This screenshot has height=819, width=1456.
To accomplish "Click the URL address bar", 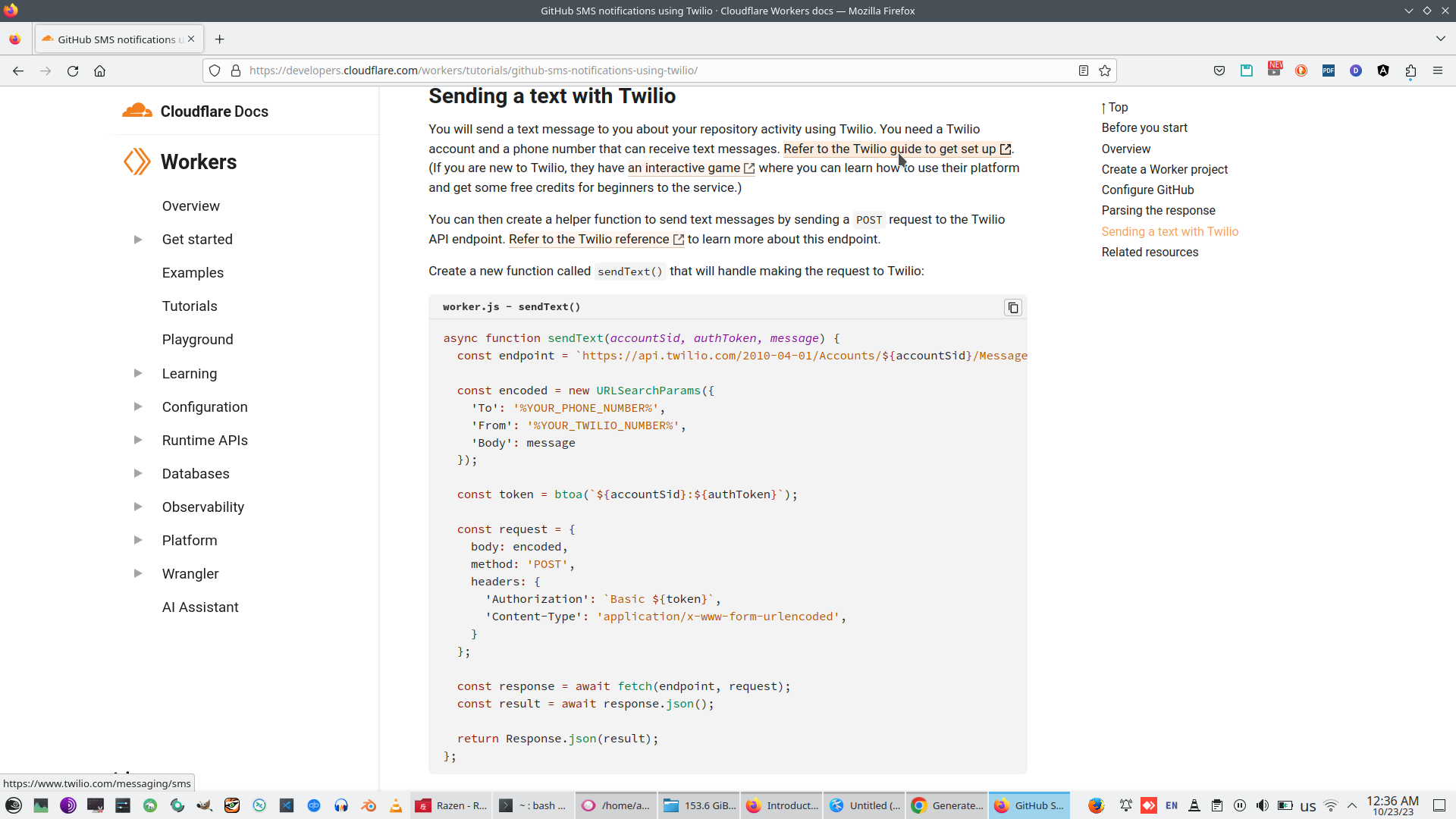I will pos(652,71).
